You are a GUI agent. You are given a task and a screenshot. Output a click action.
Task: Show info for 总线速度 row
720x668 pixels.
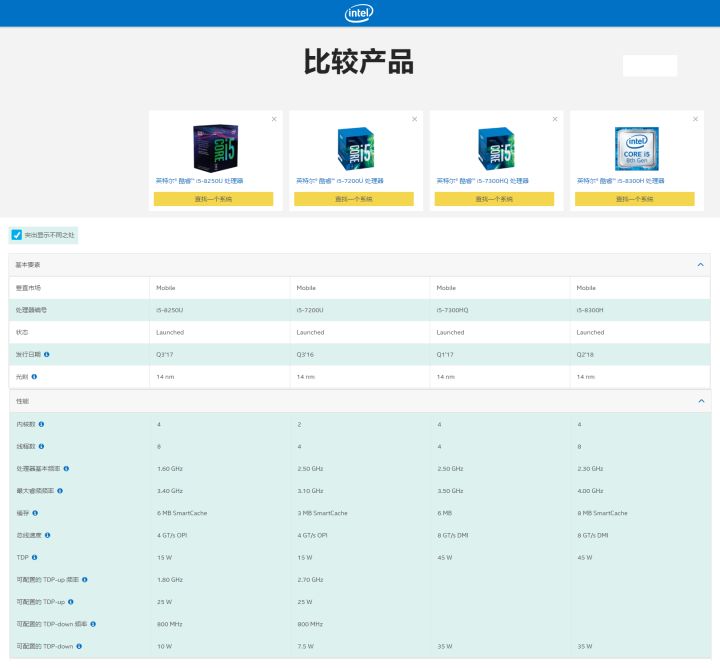(47, 535)
